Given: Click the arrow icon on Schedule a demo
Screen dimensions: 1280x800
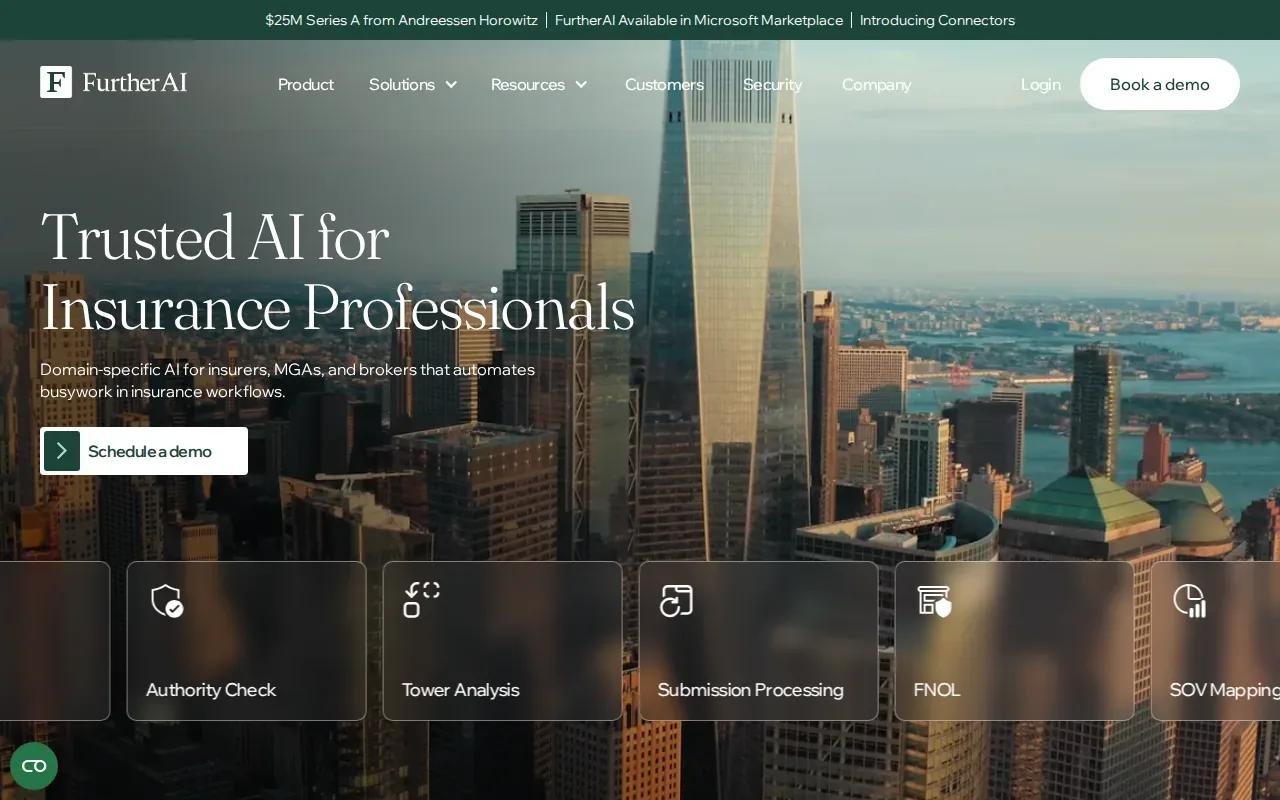Looking at the screenshot, I should (62, 451).
